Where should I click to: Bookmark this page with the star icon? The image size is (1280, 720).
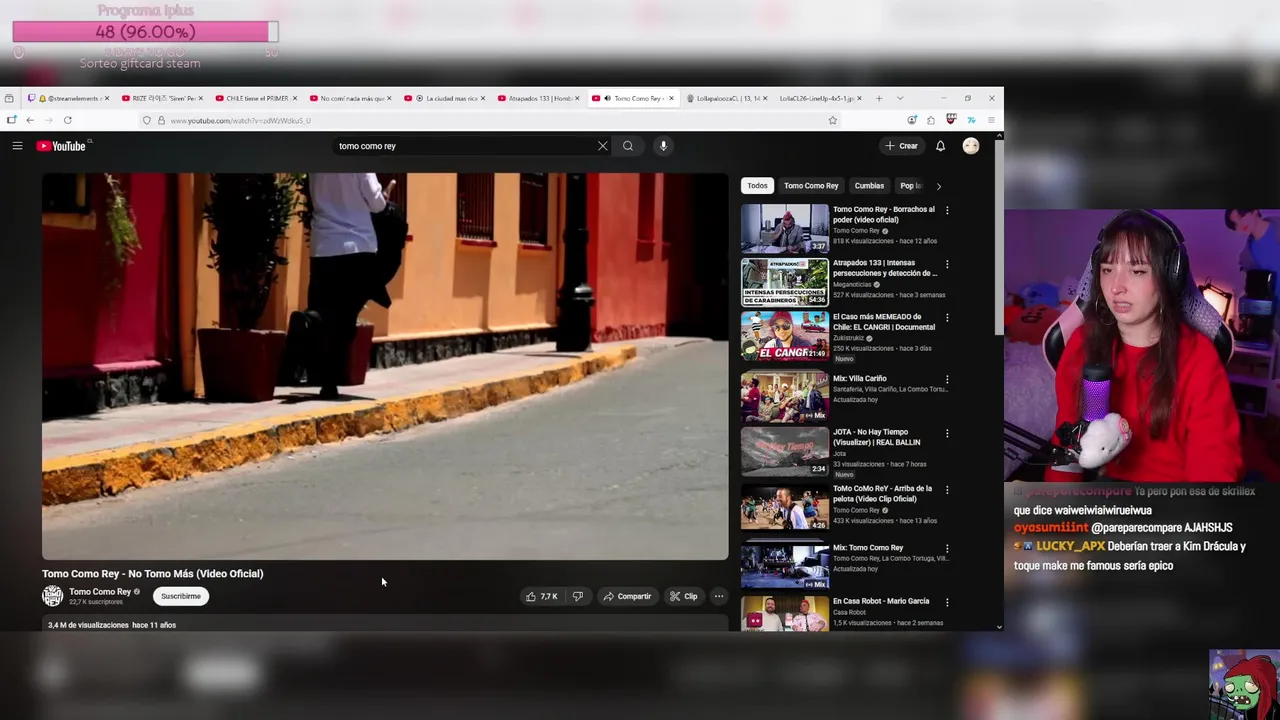tap(832, 120)
